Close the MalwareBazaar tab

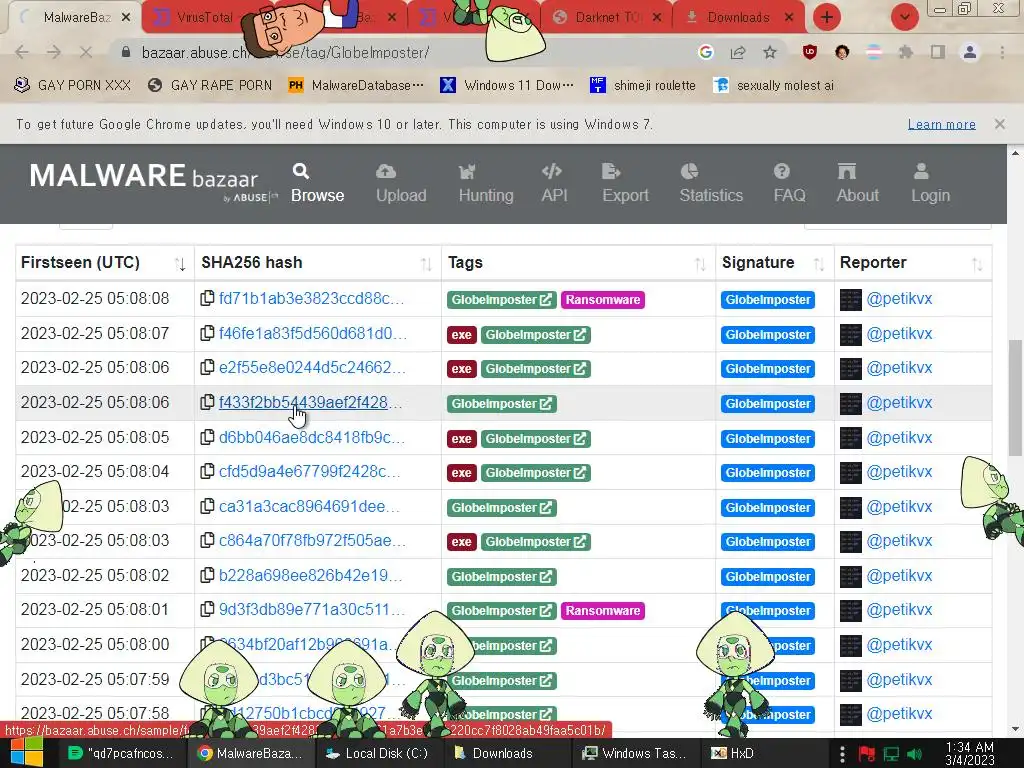pos(126,18)
